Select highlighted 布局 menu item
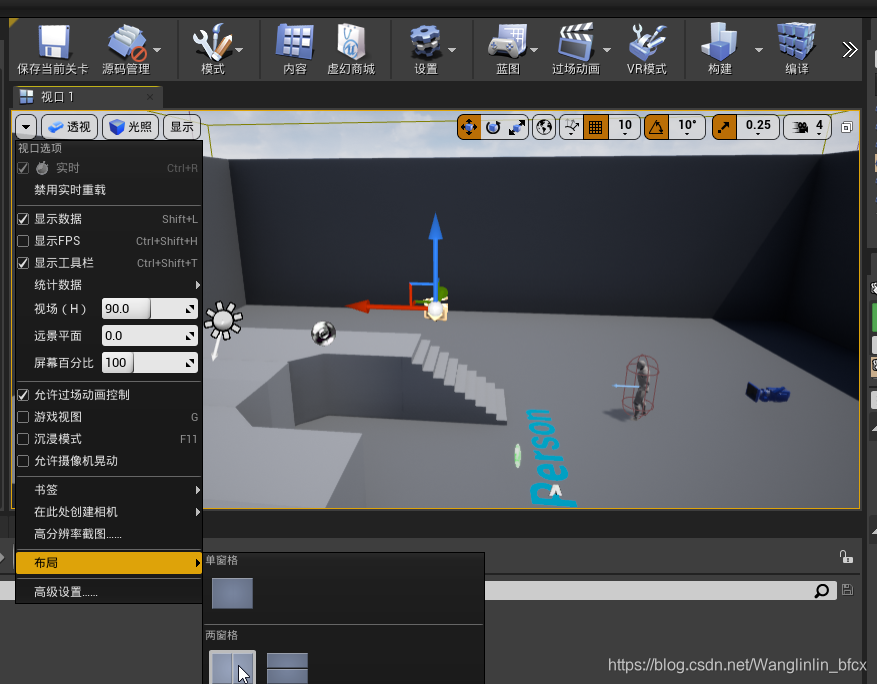Screen dimensions: 877x684 pyautogui.click(x=109, y=563)
